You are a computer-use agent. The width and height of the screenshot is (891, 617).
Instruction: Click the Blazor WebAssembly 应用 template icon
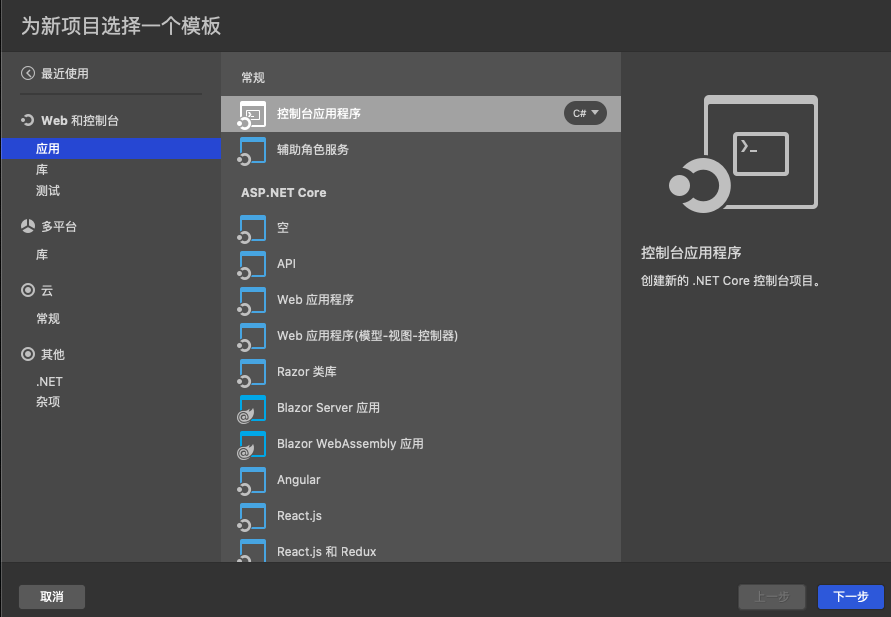[252, 444]
